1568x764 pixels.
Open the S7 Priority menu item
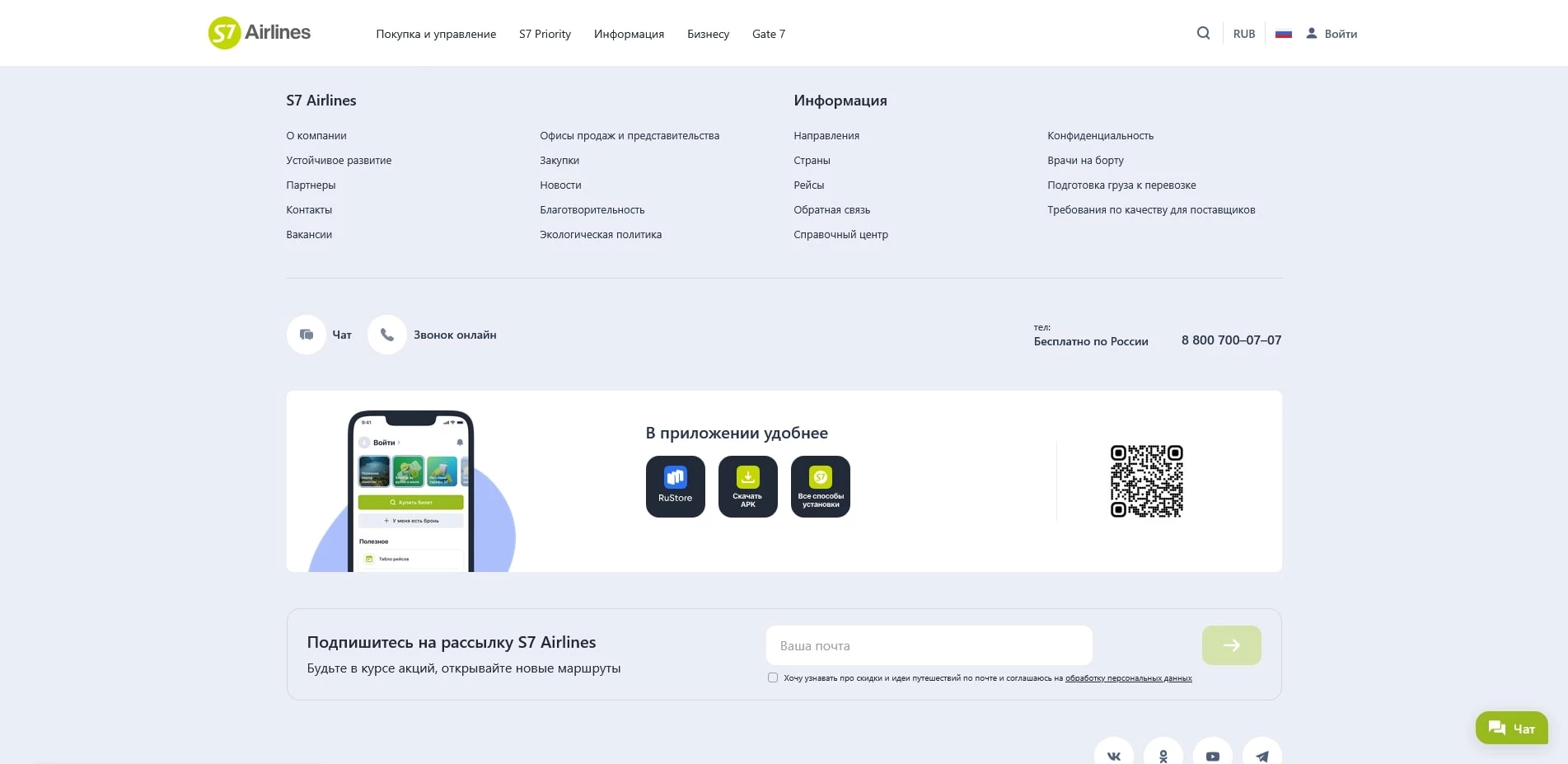click(545, 34)
